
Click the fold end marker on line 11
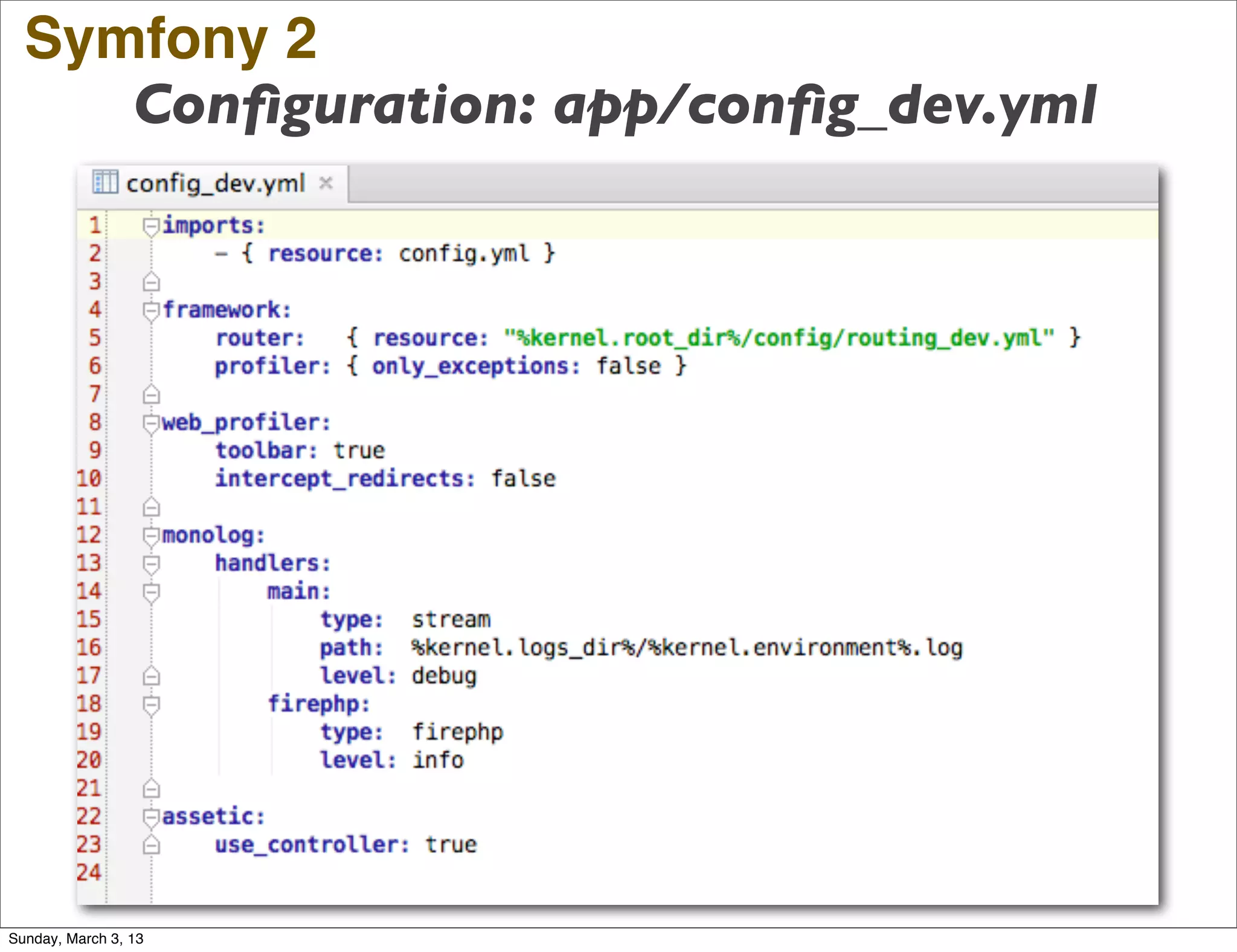(x=151, y=507)
